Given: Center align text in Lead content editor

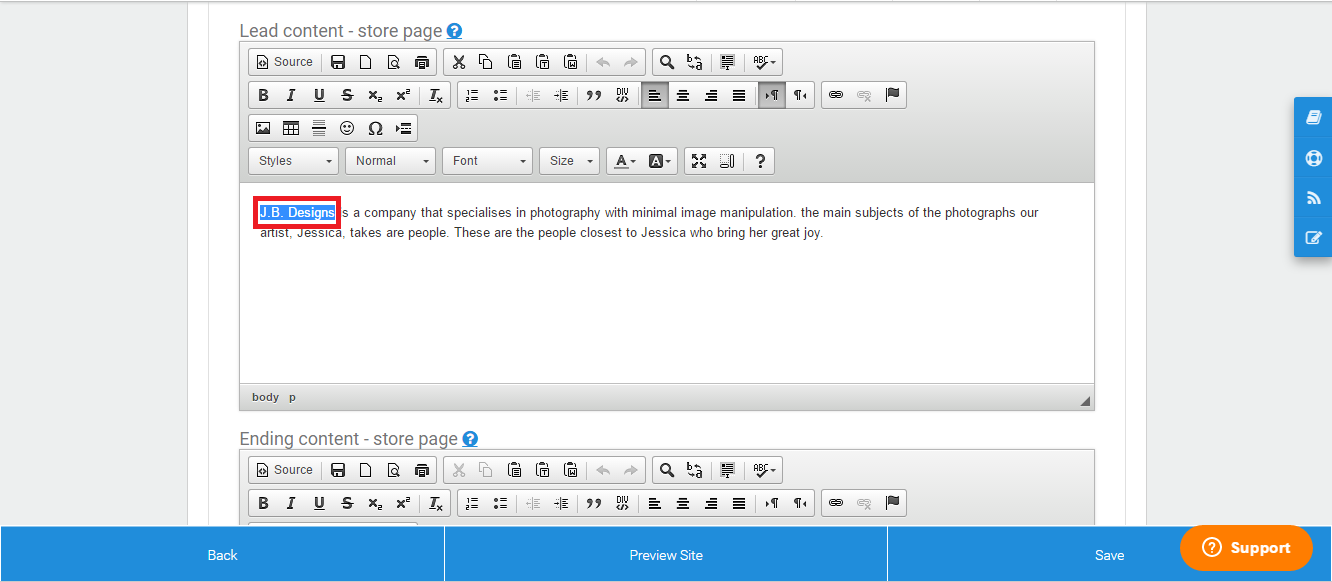Looking at the screenshot, I should pos(683,96).
